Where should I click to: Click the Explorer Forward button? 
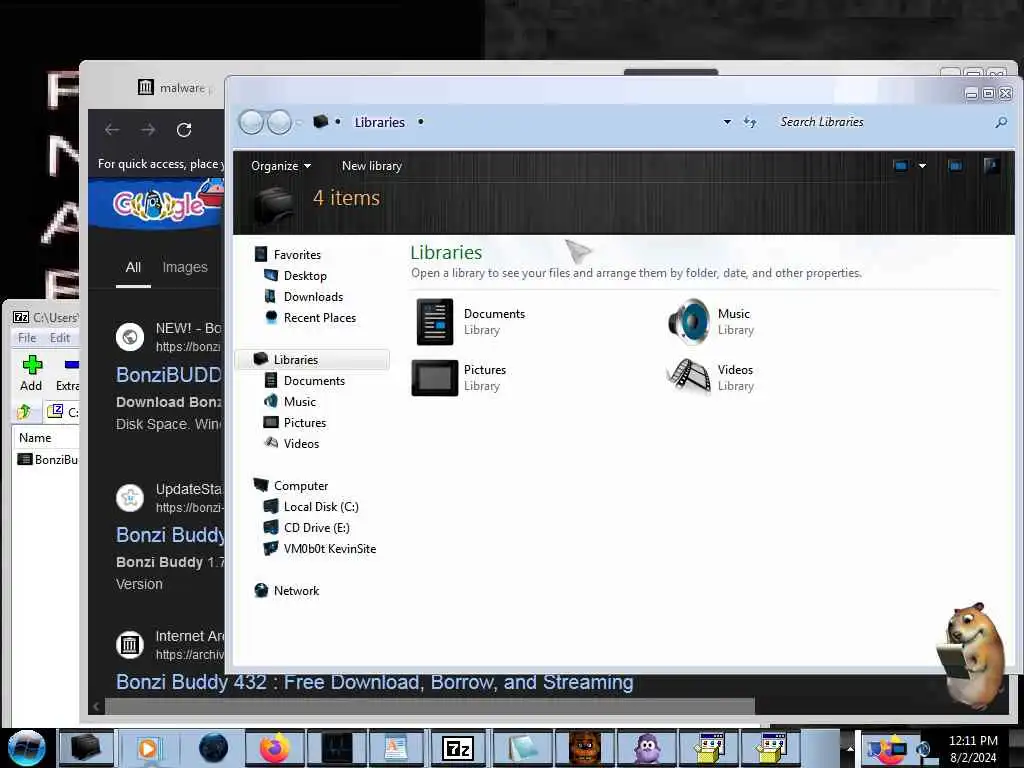click(x=280, y=122)
